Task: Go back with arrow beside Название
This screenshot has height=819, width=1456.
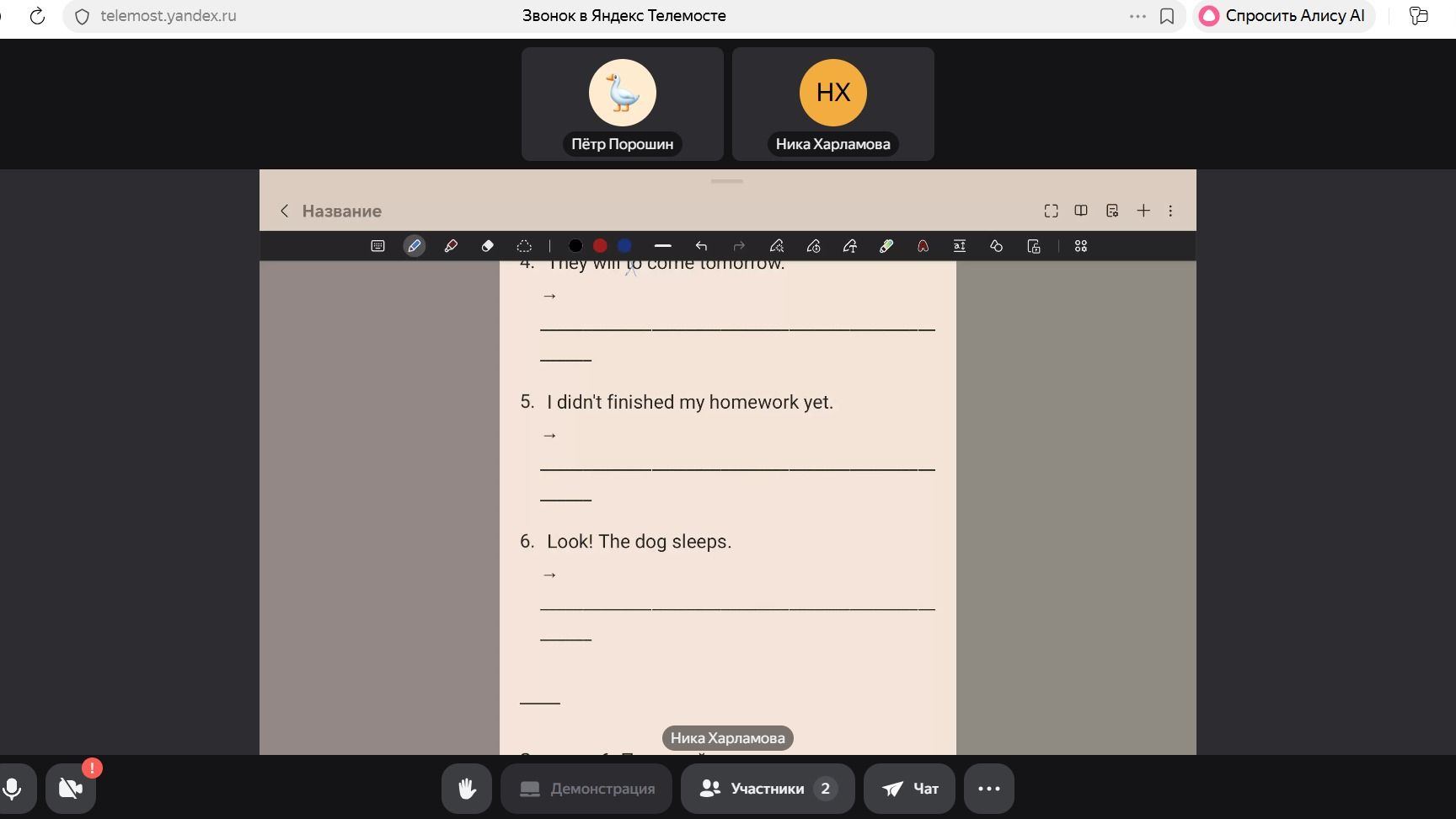Action: click(284, 211)
